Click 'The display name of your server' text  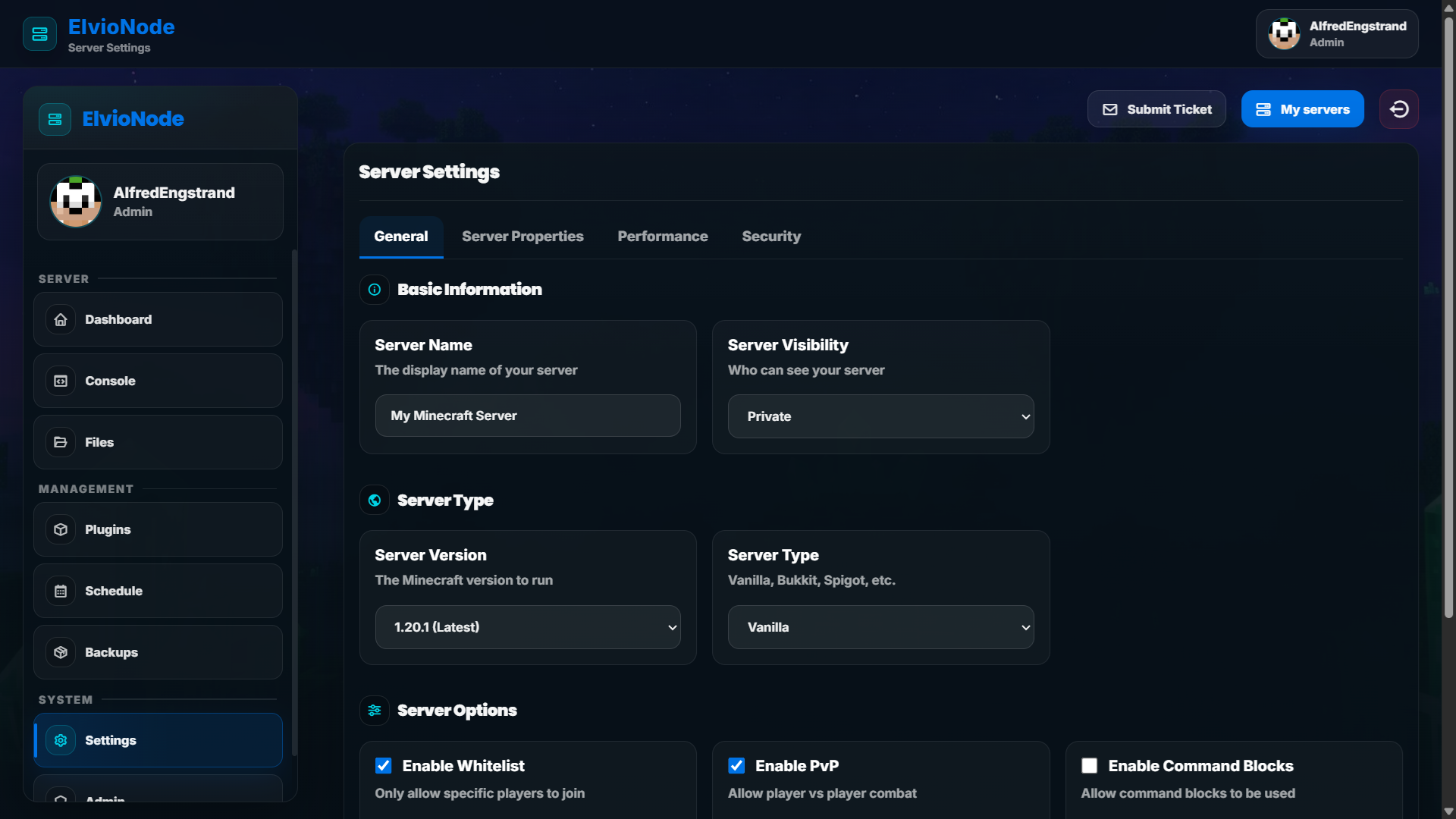(476, 370)
